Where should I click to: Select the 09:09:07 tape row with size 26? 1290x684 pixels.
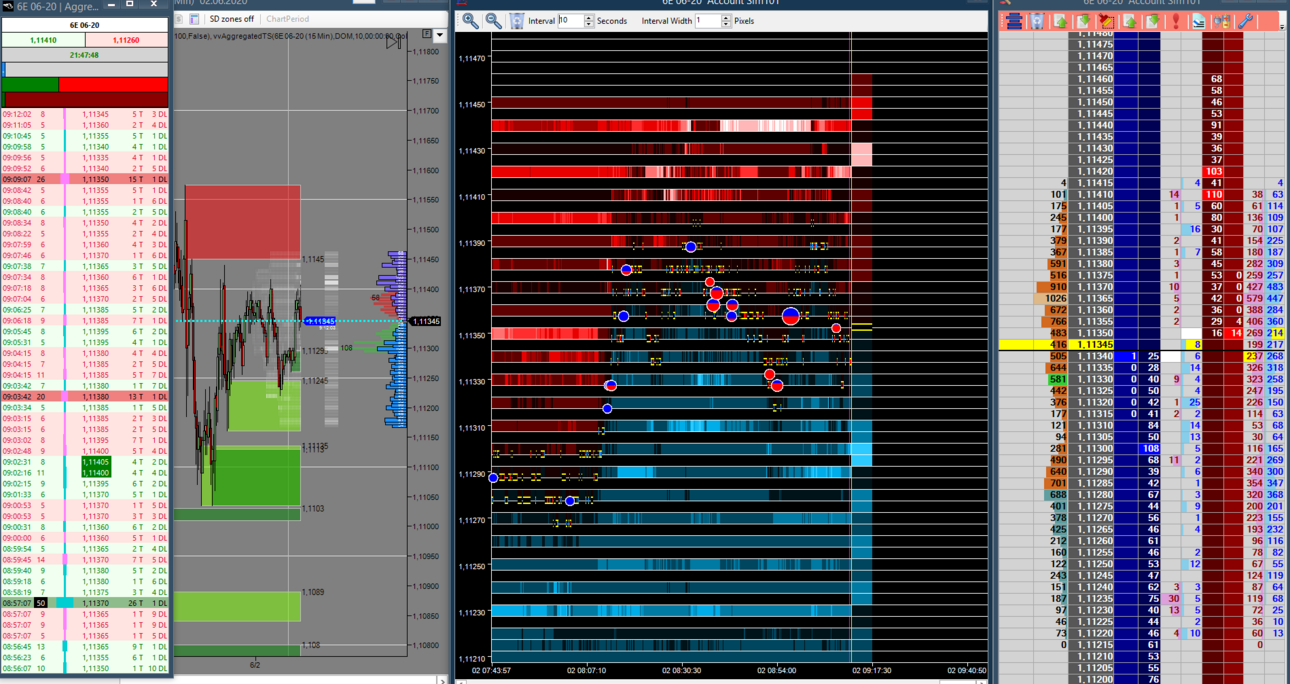[x=84, y=179]
